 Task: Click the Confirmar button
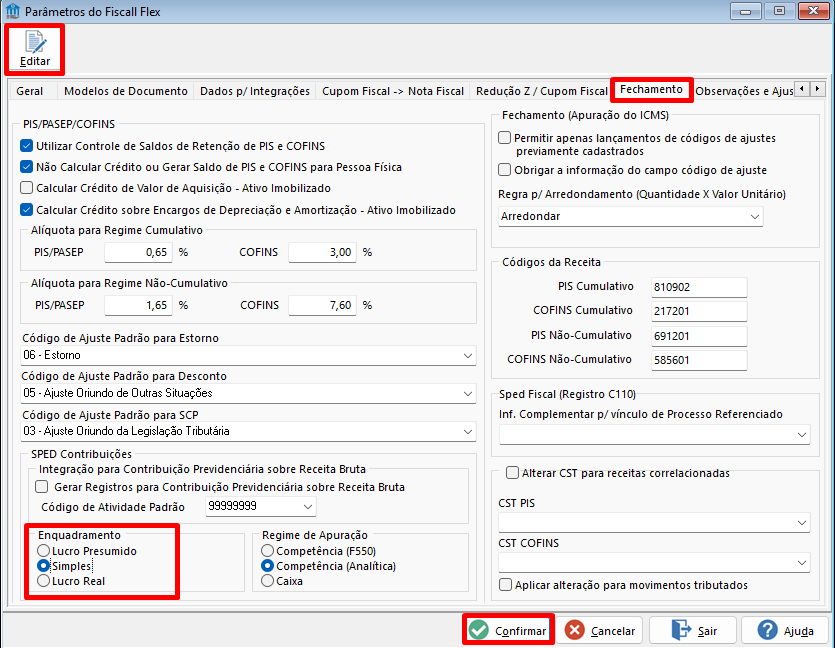509,630
